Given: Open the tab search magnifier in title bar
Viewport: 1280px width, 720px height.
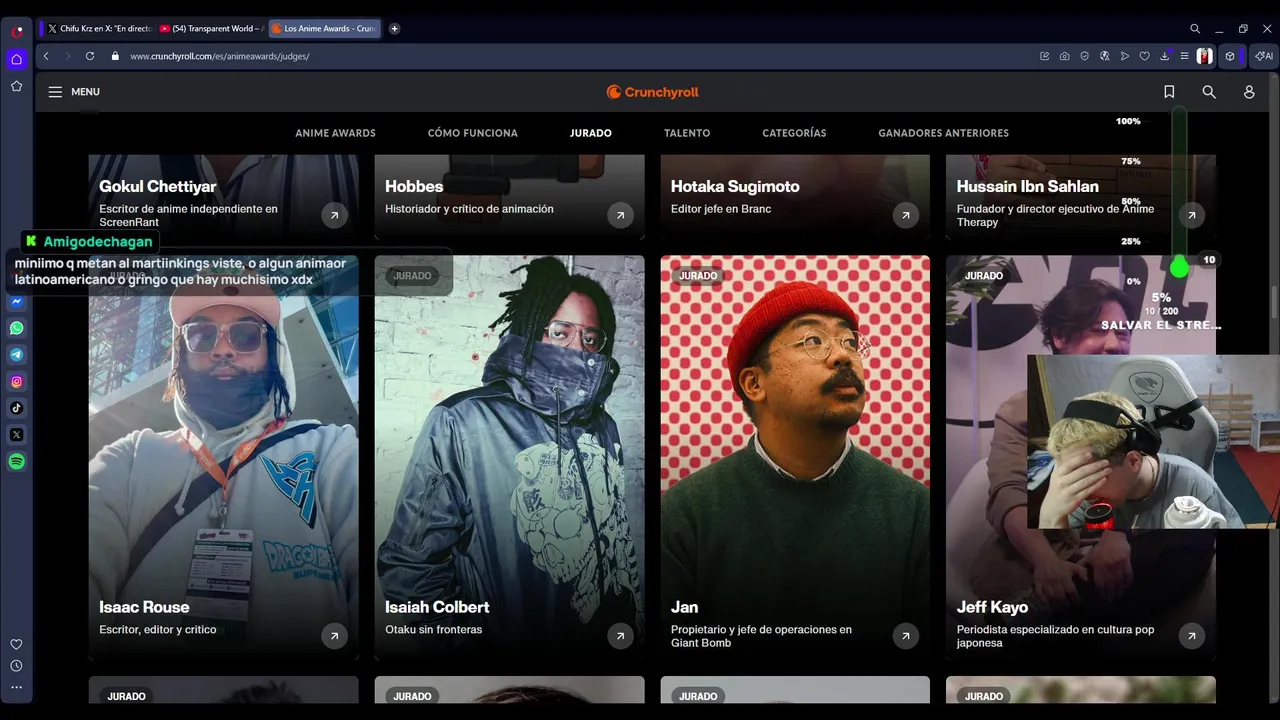Looking at the screenshot, I should pos(1195,29).
